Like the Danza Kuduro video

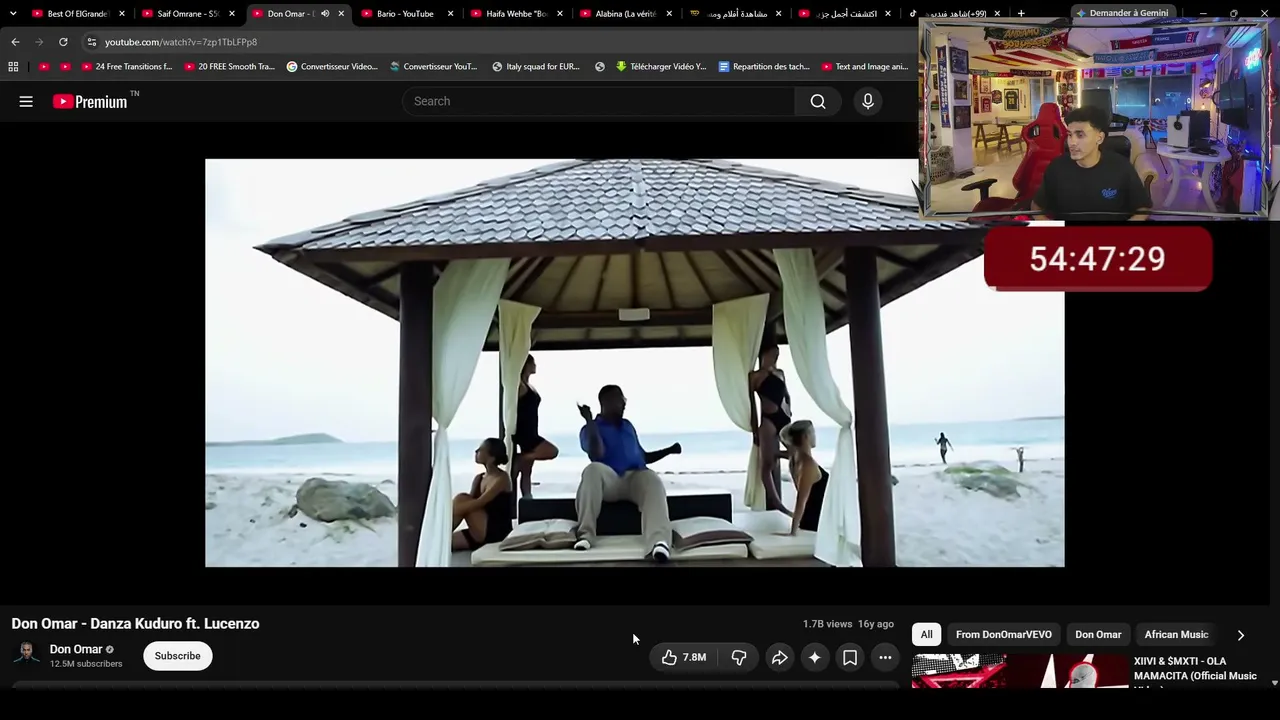(x=684, y=657)
